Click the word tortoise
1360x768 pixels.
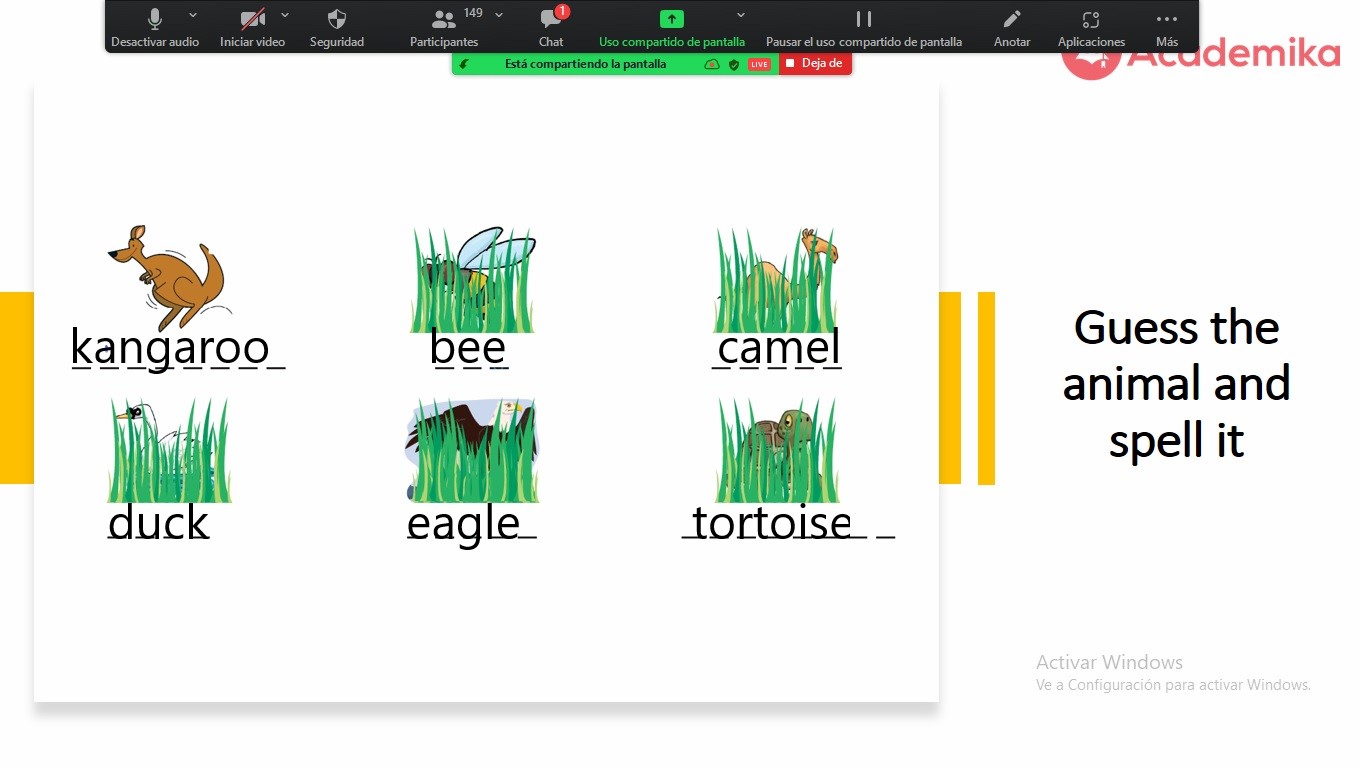pyautogui.click(x=772, y=522)
